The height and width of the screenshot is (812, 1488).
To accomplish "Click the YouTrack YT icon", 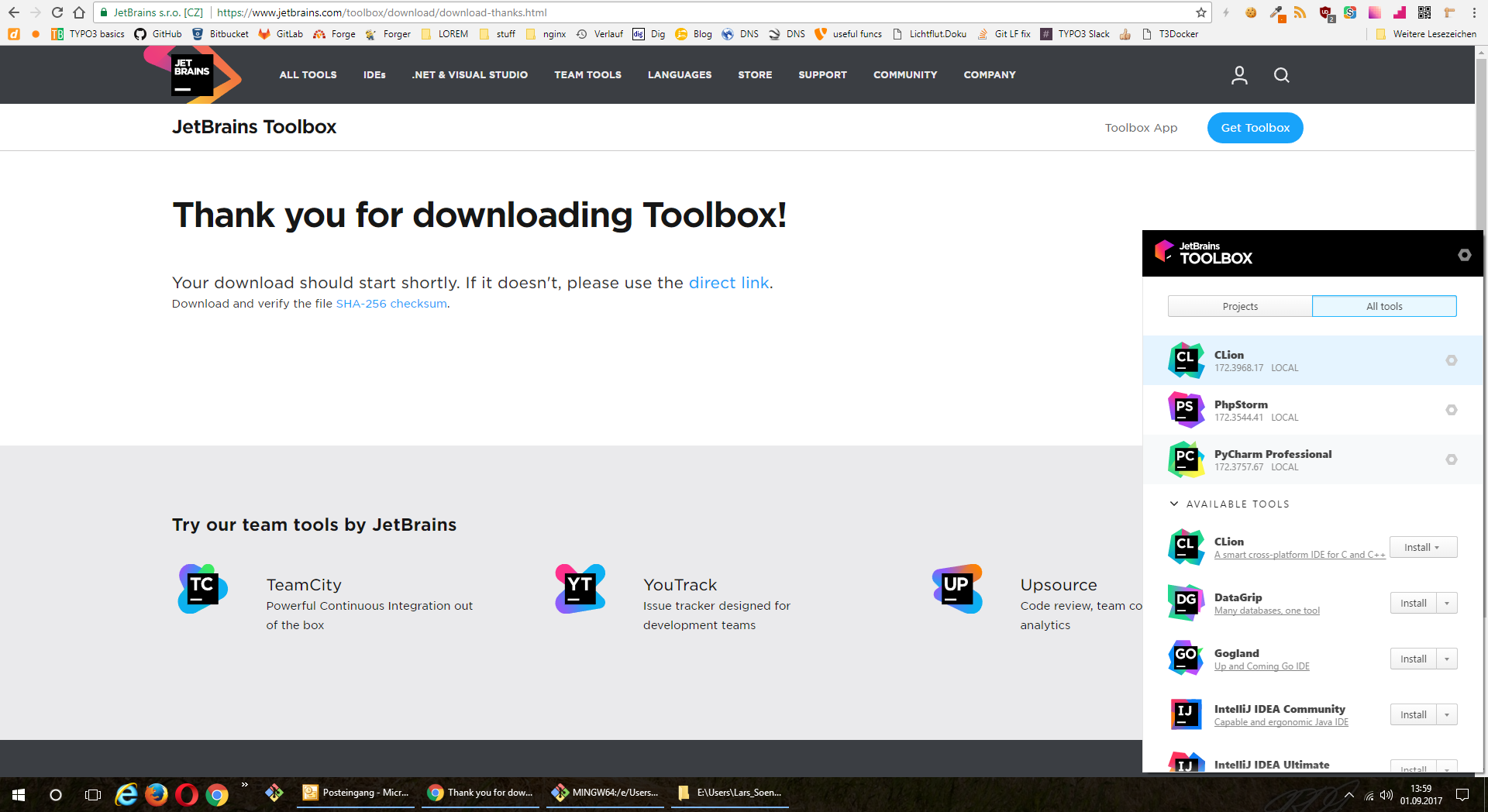I will click(x=580, y=589).
